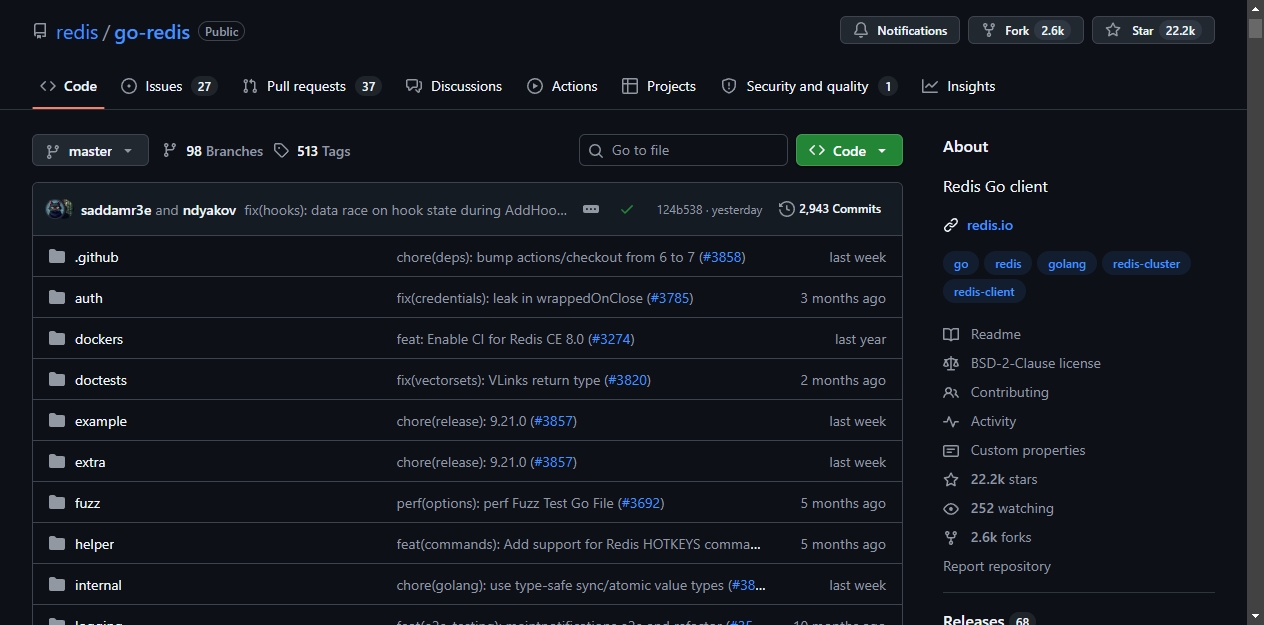Open the Issues tab
The width and height of the screenshot is (1264, 625).
click(x=168, y=86)
